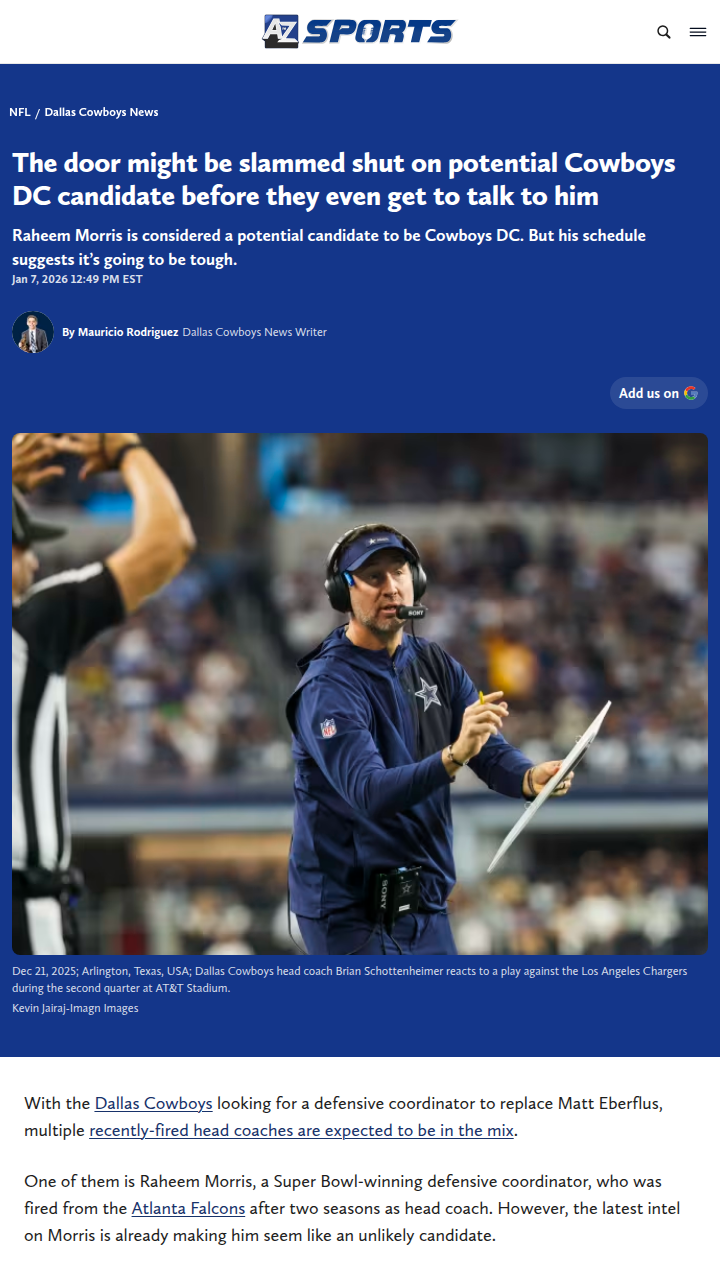Open the hamburger menu icon

point(698,32)
